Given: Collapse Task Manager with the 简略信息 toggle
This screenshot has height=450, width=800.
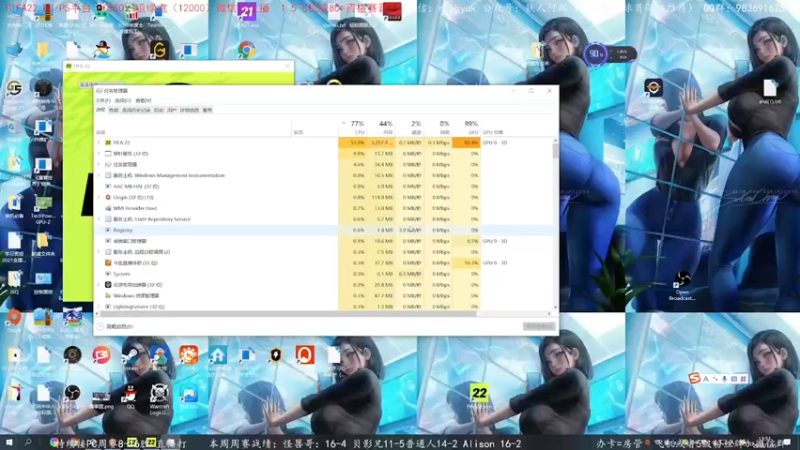Looking at the screenshot, I should [x=115, y=327].
